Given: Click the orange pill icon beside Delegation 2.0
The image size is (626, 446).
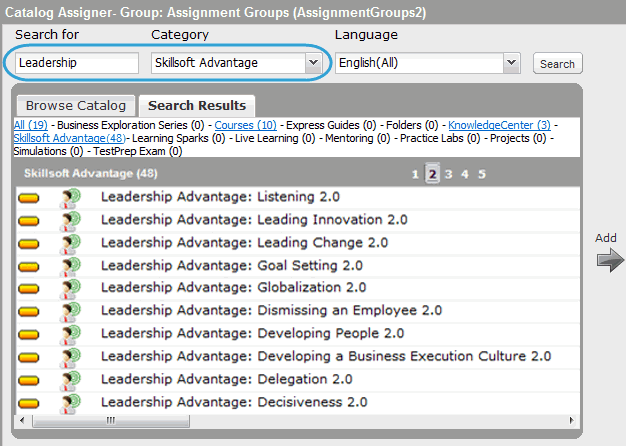Looking at the screenshot, I should pyautogui.click(x=28, y=380).
